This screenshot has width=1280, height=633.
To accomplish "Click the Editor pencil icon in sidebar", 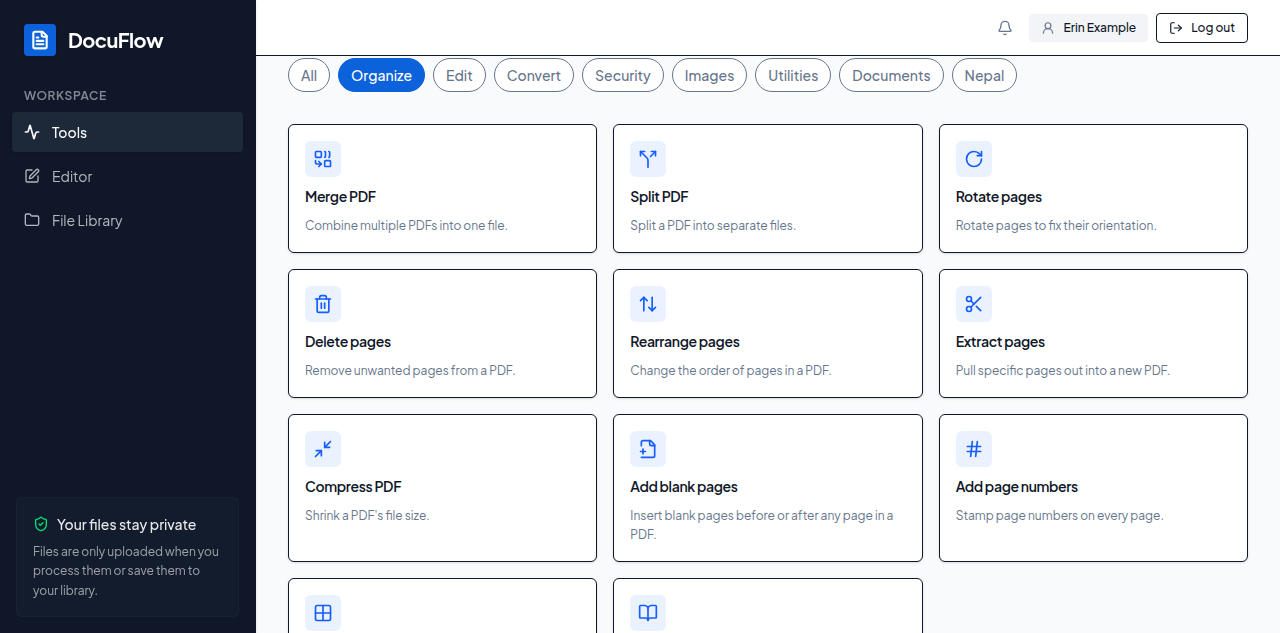I will click(32, 176).
